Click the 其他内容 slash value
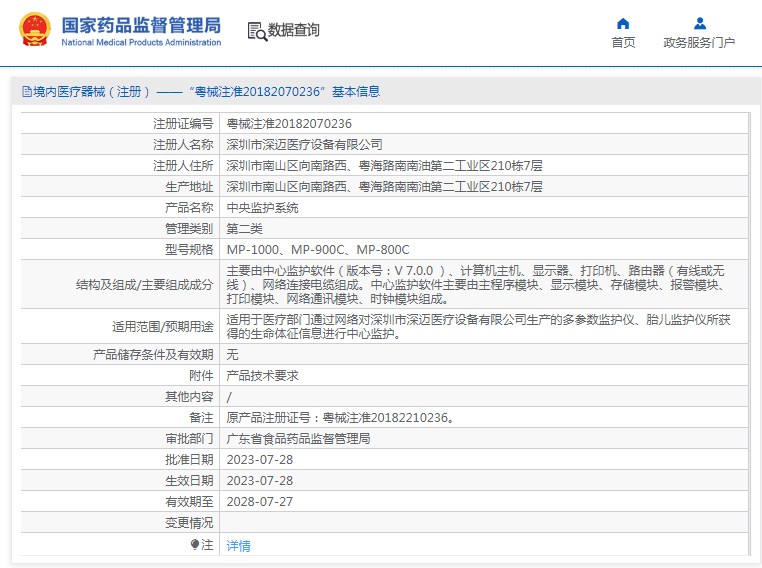Image resolution: width=762 pixels, height=568 pixels. [x=229, y=397]
